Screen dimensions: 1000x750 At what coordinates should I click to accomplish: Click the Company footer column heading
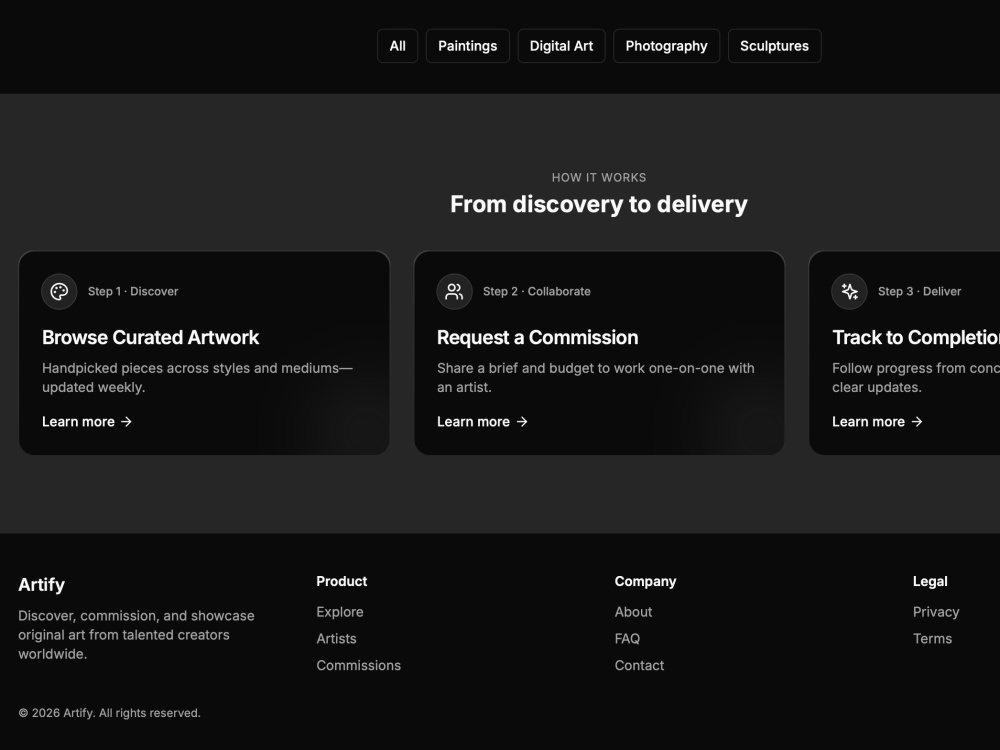(645, 582)
